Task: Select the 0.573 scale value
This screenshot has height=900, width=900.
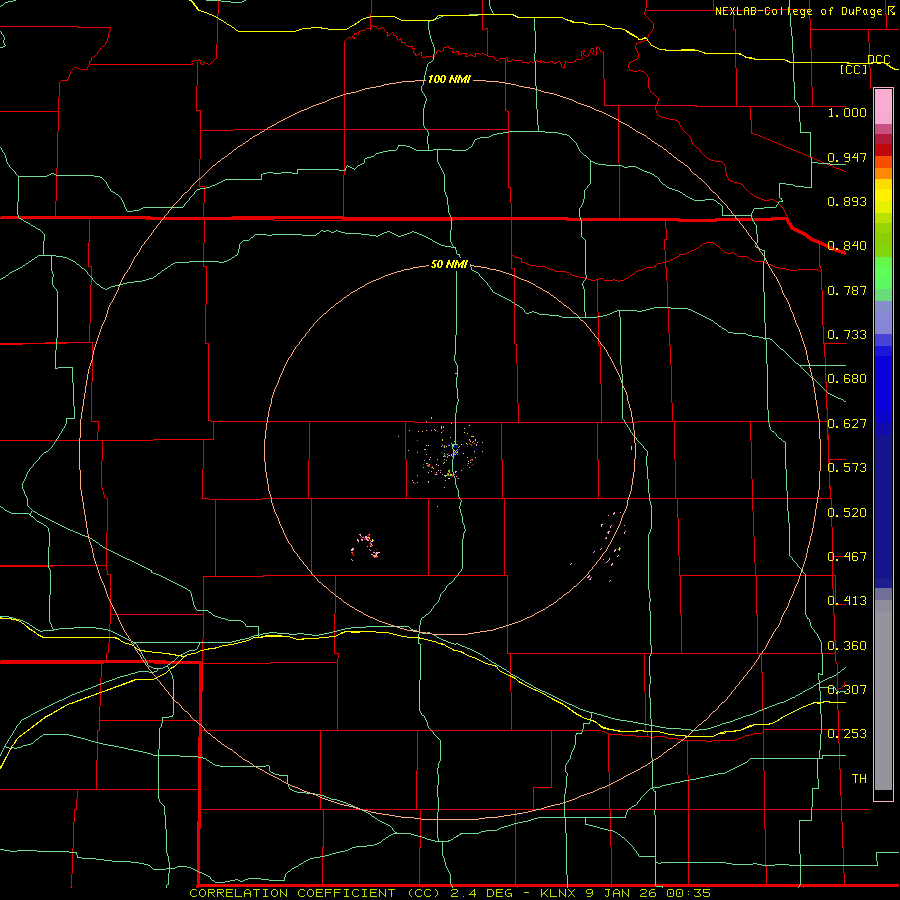Action: [x=847, y=468]
